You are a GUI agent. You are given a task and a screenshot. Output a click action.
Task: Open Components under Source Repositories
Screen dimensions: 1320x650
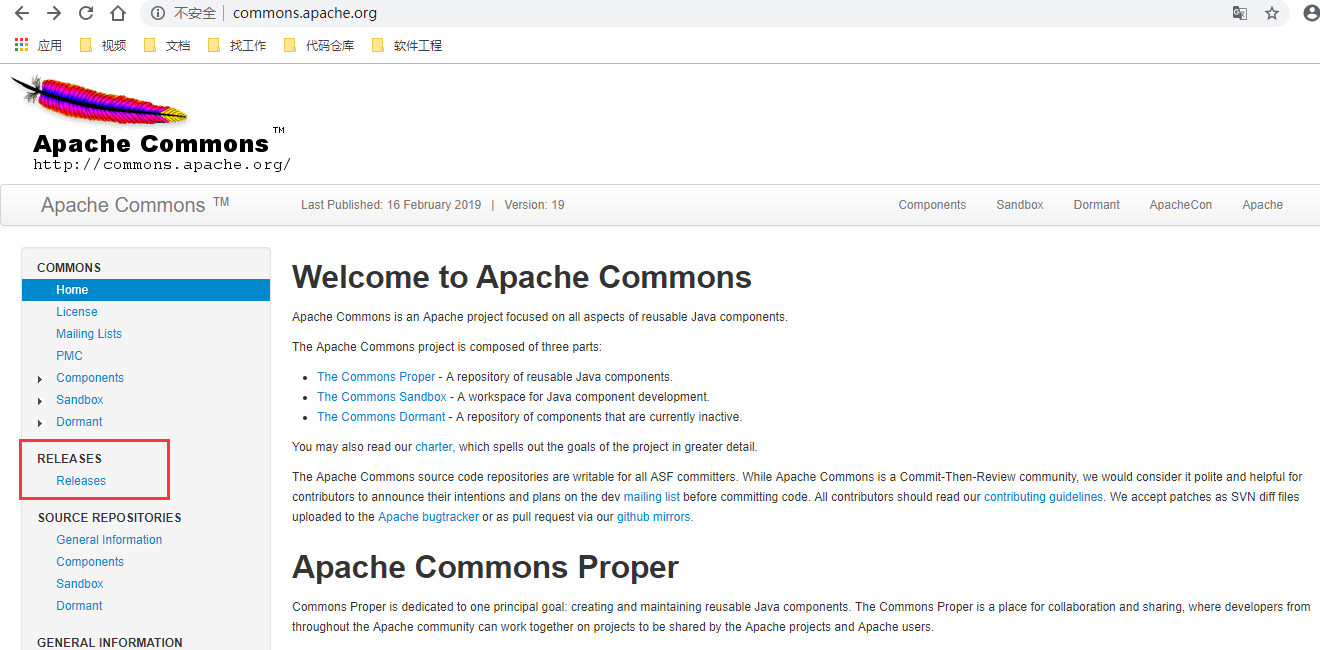pyautogui.click(x=90, y=562)
